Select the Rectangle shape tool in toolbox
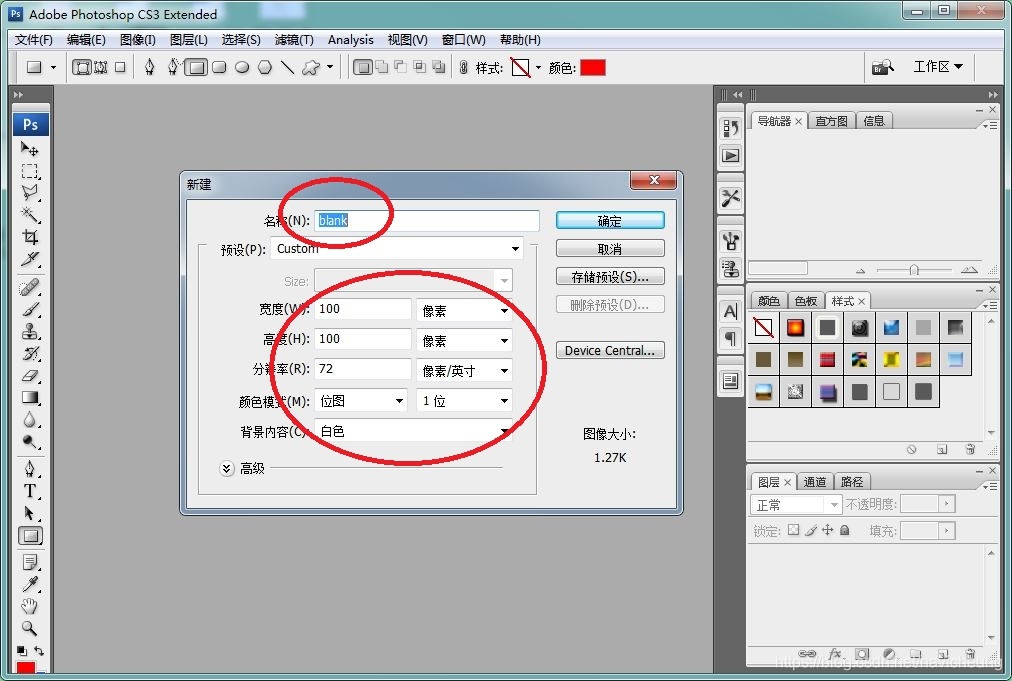 pos(30,536)
